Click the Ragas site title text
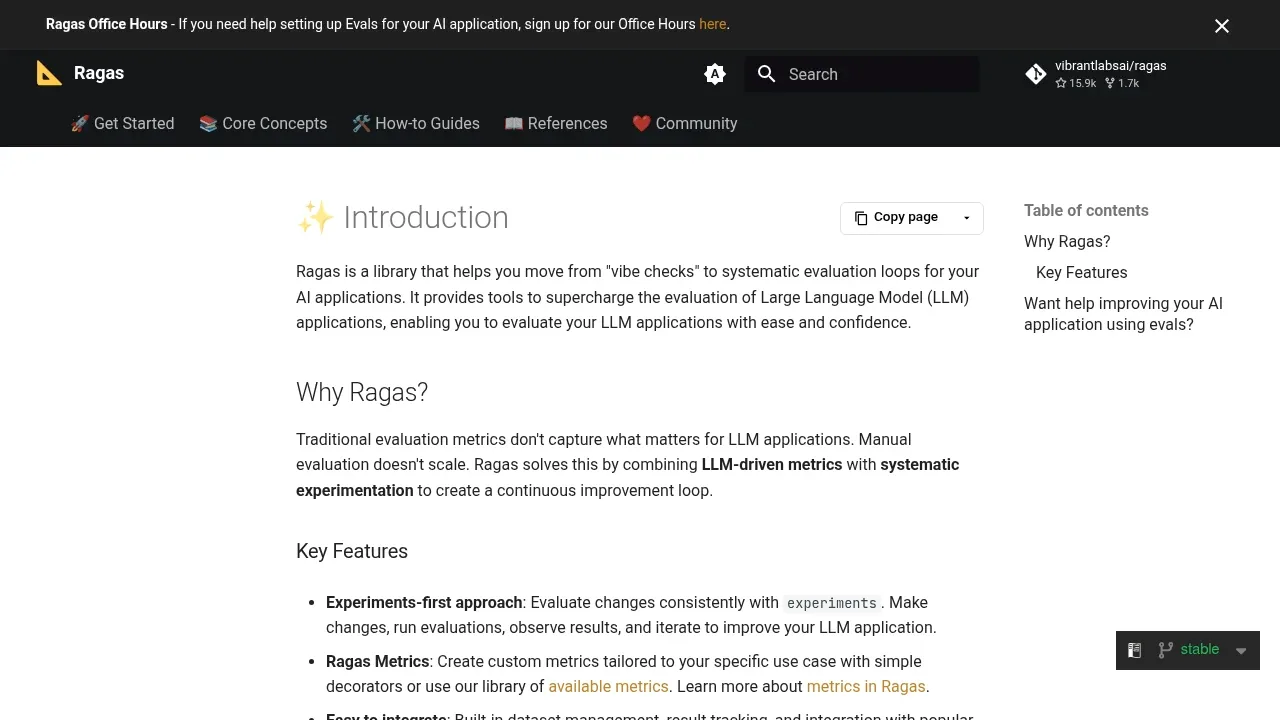Screen dimensions: 1280x720 99,73
